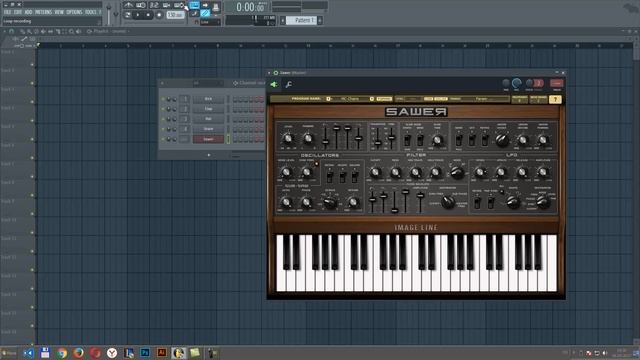This screenshot has height=360, width=640.
Task: Click the add pattern plus button
Action: [x=320, y=20]
